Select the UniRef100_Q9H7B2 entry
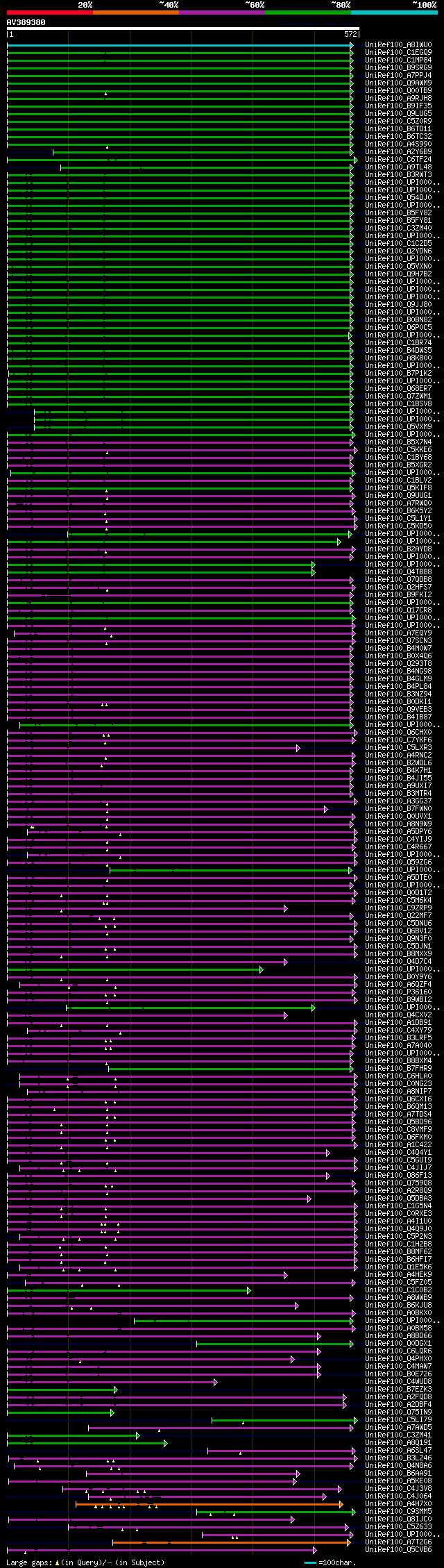The height and width of the screenshot is (1568, 444). (x=398, y=274)
